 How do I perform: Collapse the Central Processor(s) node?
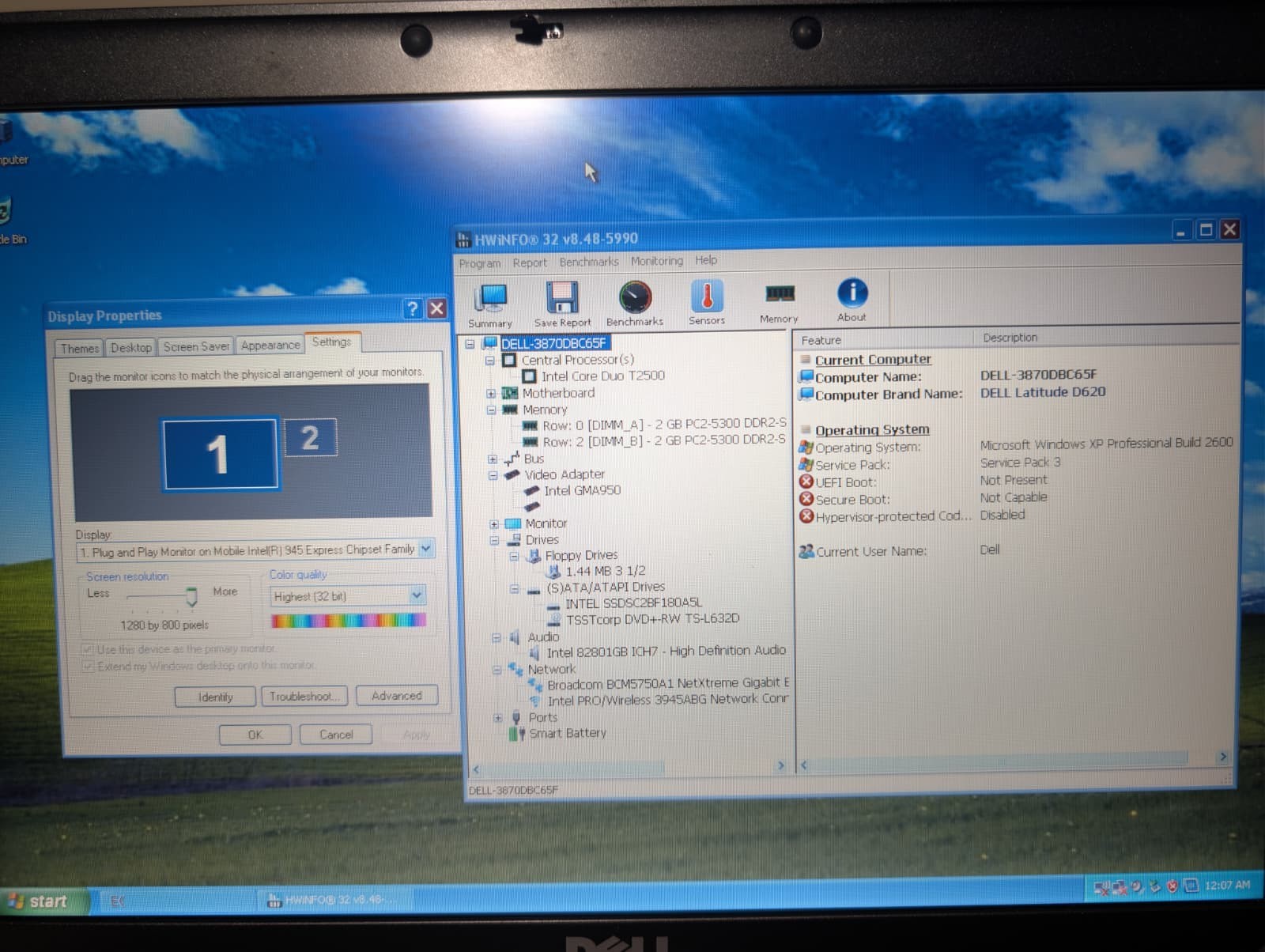coord(490,361)
